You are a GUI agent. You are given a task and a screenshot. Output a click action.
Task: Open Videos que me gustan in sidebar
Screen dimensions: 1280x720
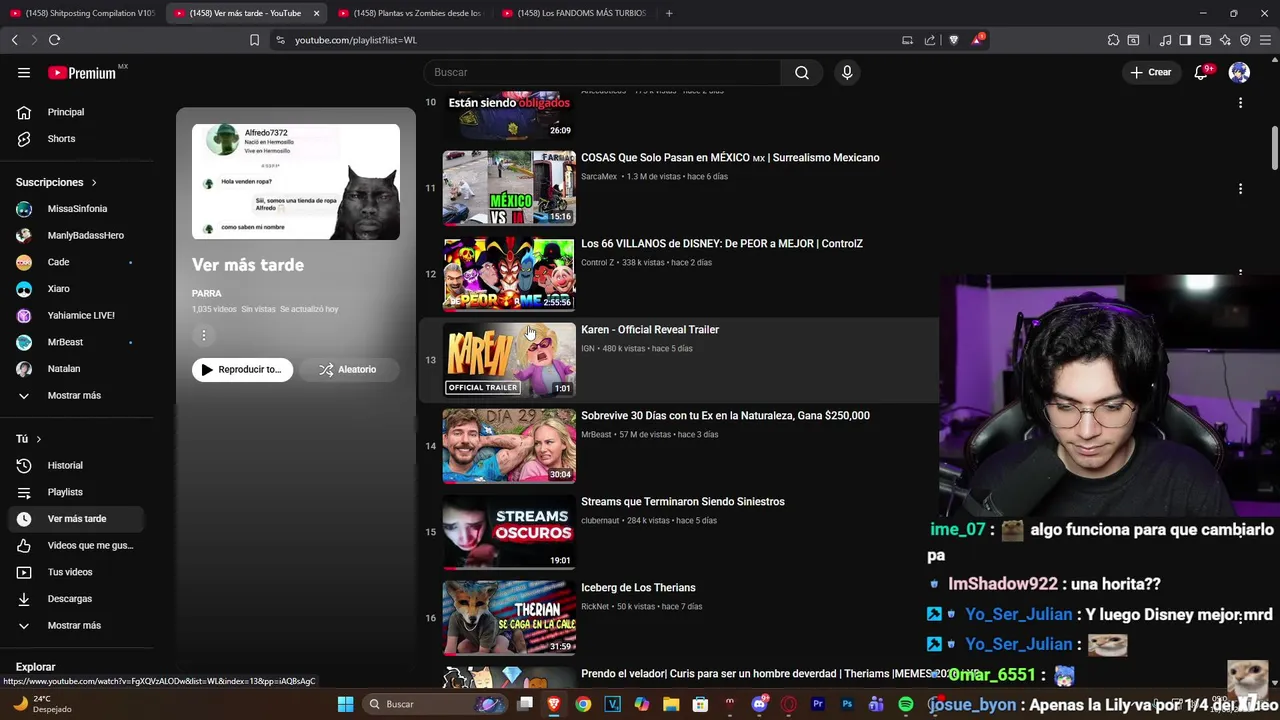click(78, 545)
